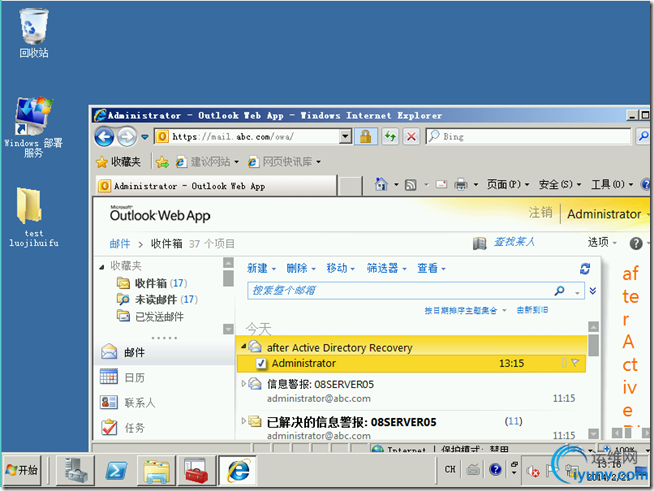Screen dimensions: 654x491
Task: Click the Bing search magnifier button
Action: (644, 136)
